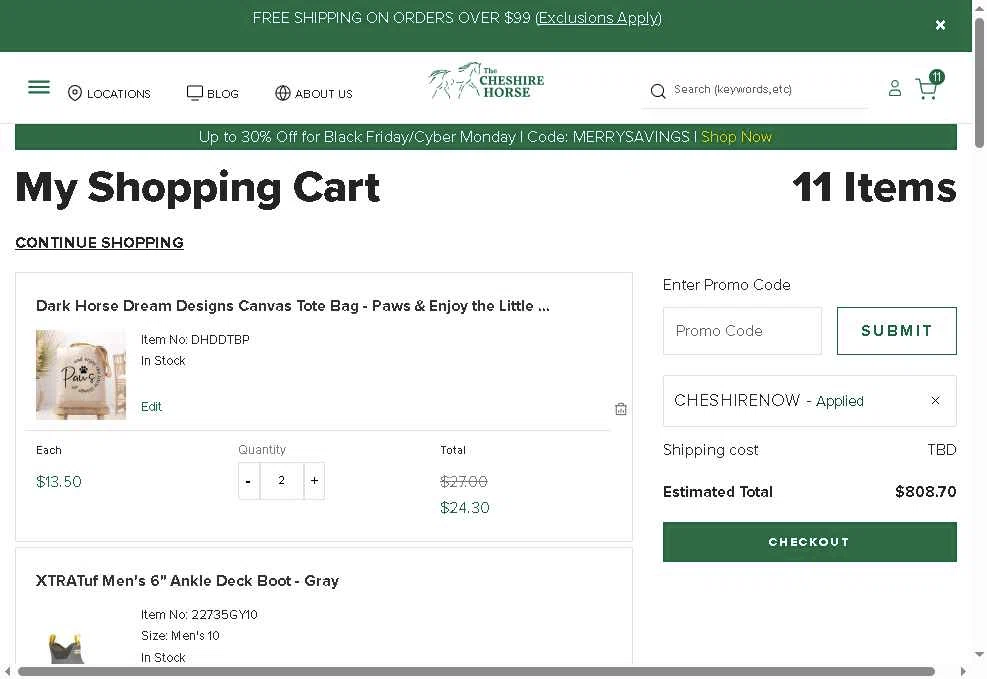Select the item number 22735GY10 text
The width and height of the screenshot is (987, 679).
[x=224, y=615]
